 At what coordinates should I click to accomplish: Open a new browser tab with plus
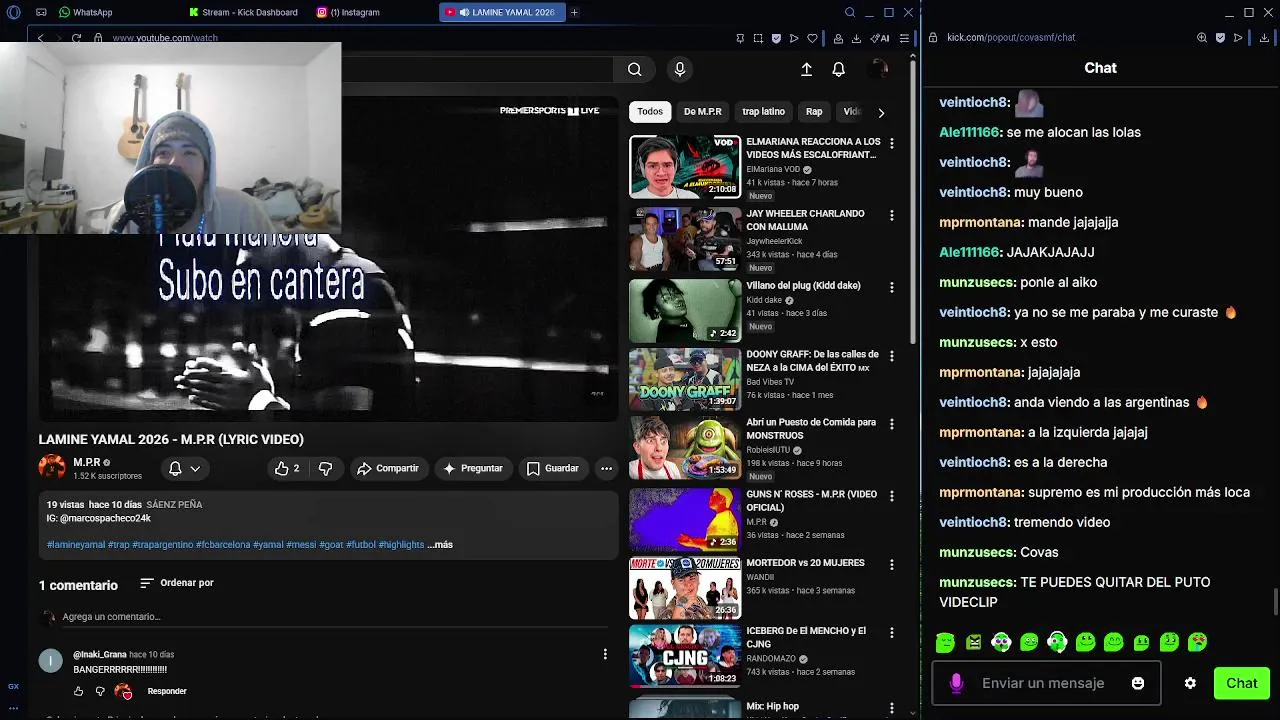point(574,12)
